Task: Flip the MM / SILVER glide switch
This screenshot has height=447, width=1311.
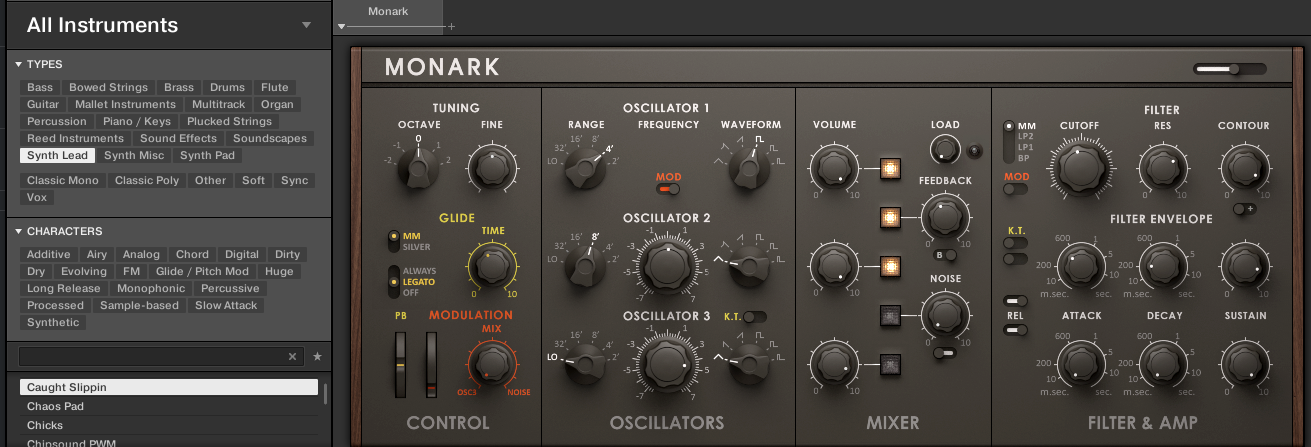Action: [394, 241]
